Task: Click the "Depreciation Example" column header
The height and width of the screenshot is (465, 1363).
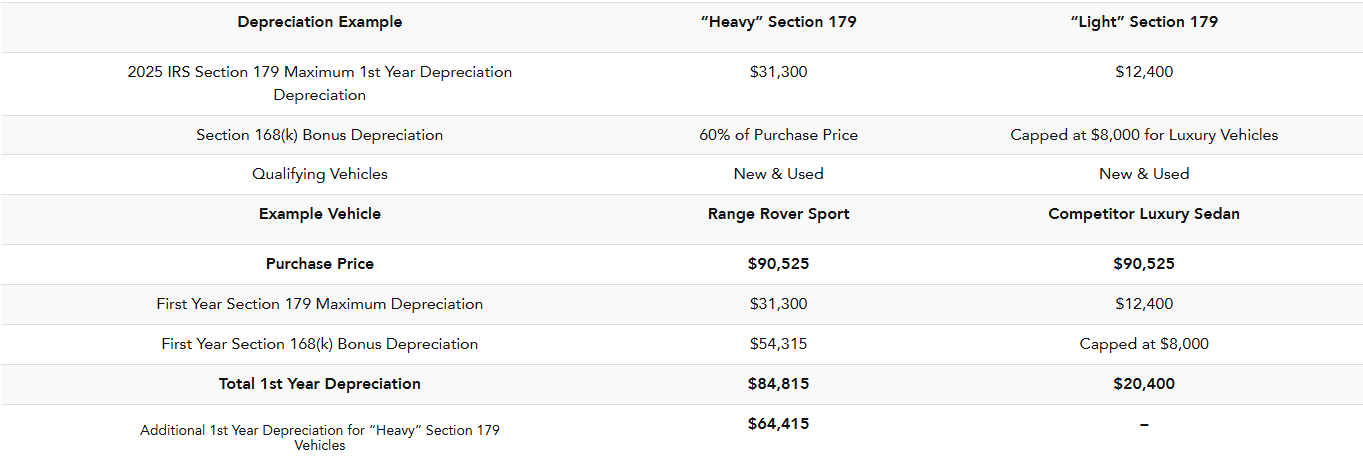Action: (319, 22)
